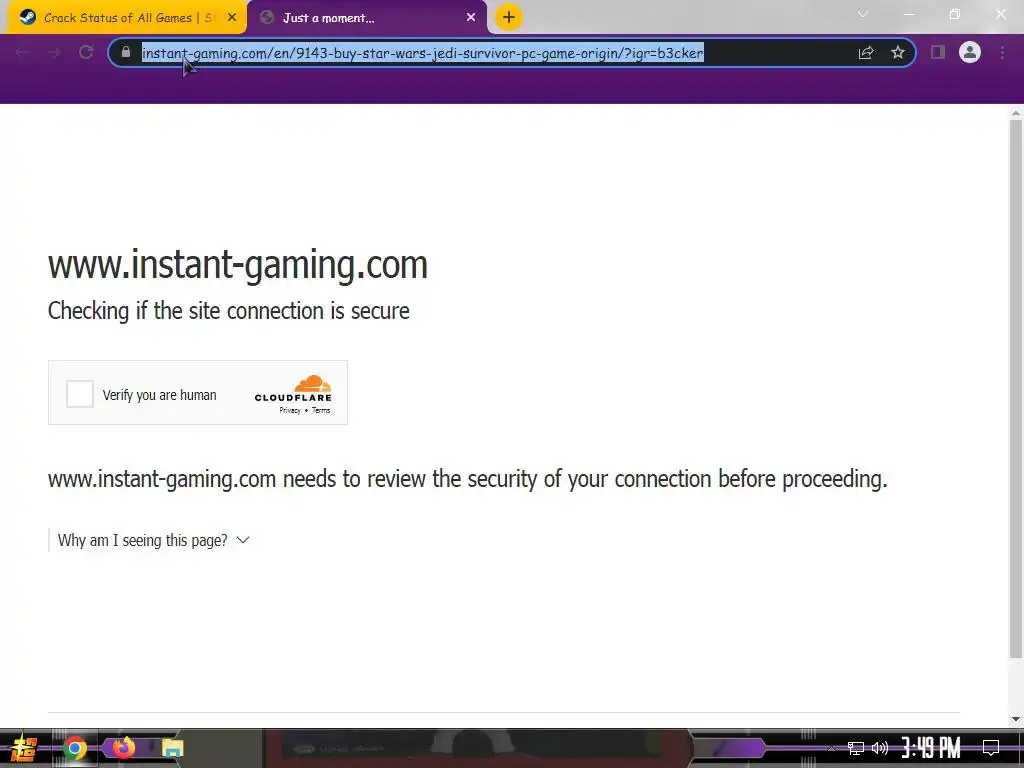Bookmark this page with star
The width and height of the screenshot is (1024, 768).
[x=898, y=52]
